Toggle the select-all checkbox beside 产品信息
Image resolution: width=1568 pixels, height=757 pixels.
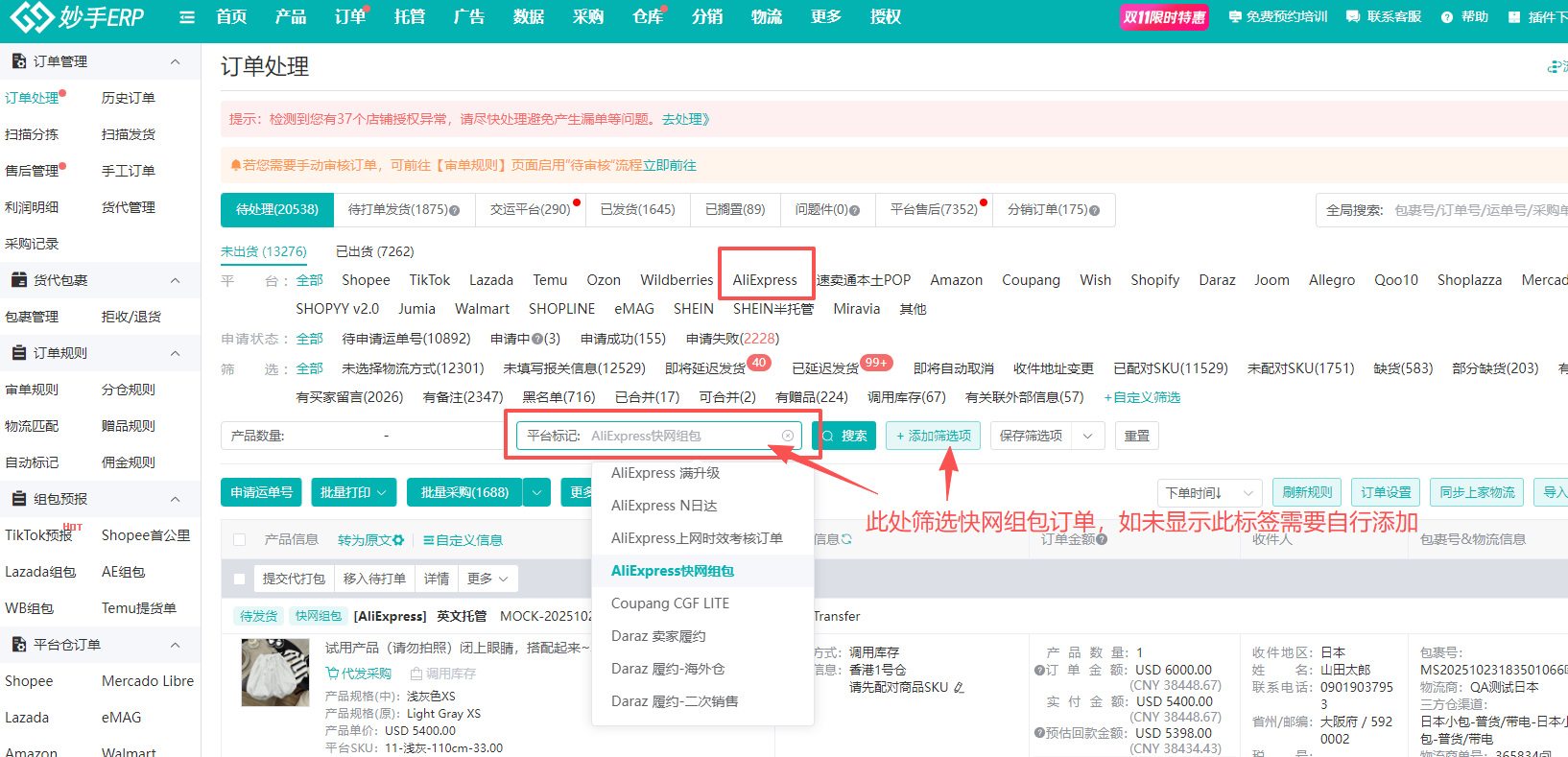(240, 540)
